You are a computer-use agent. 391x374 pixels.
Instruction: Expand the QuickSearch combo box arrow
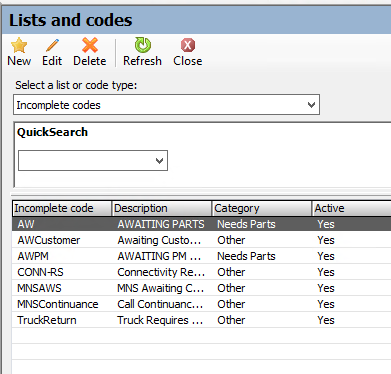pyautogui.click(x=159, y=161)
